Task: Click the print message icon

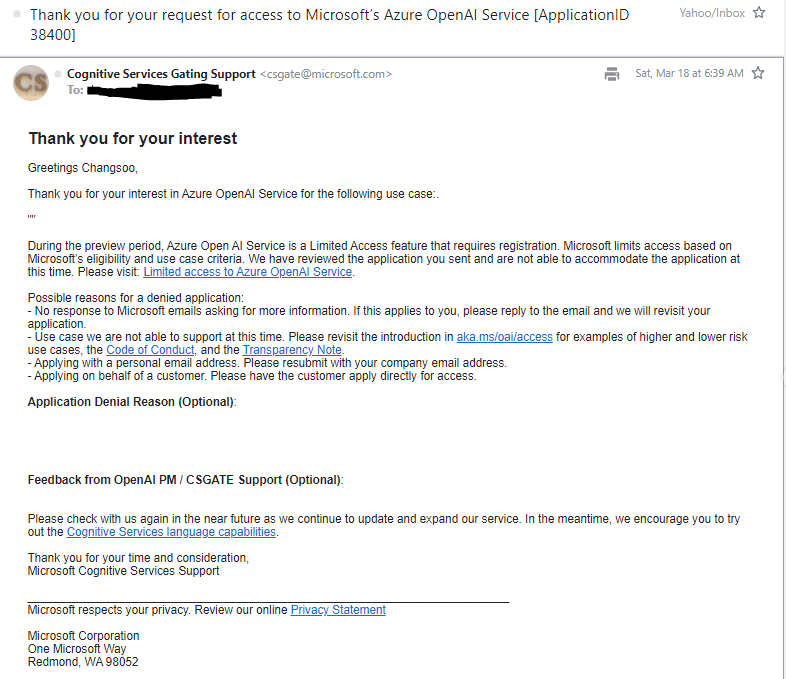Action: pyautogui.click(x=612, y=74)
